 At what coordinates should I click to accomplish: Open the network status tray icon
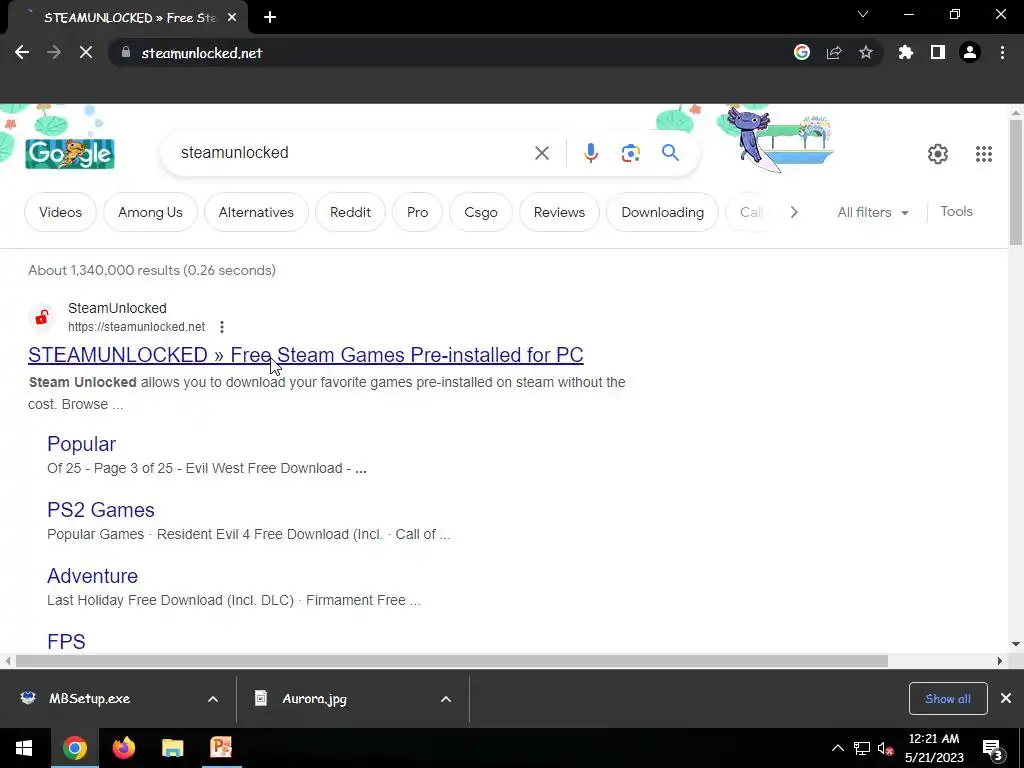pyautogui.click(x=861, y=748)
